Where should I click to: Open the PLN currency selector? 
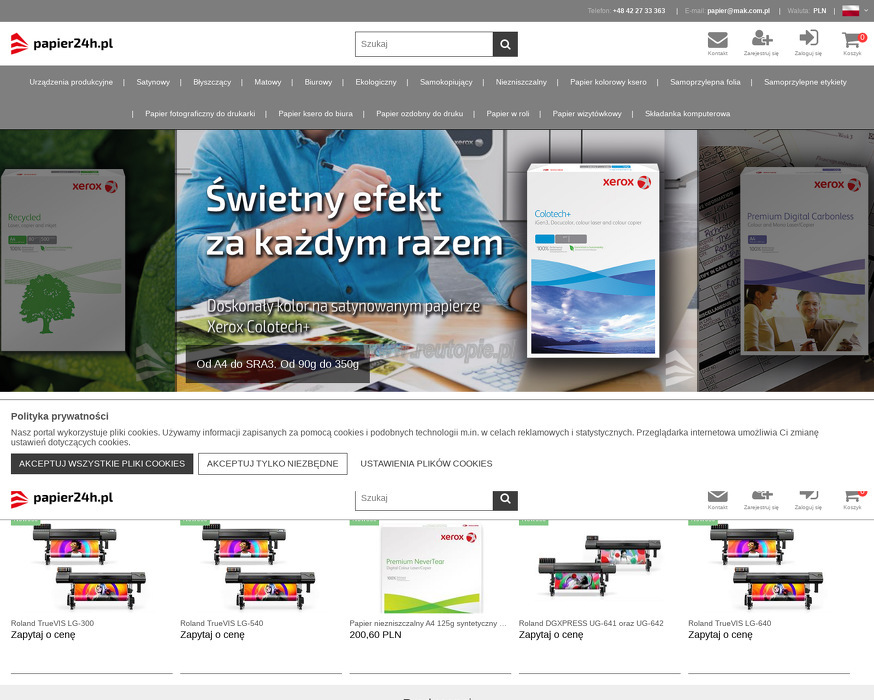[x=819, y=11]
